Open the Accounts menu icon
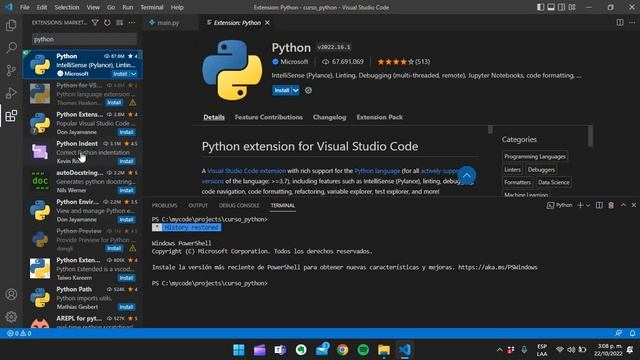The width and height of the screenshot is (640, 360). click(11, 294)
